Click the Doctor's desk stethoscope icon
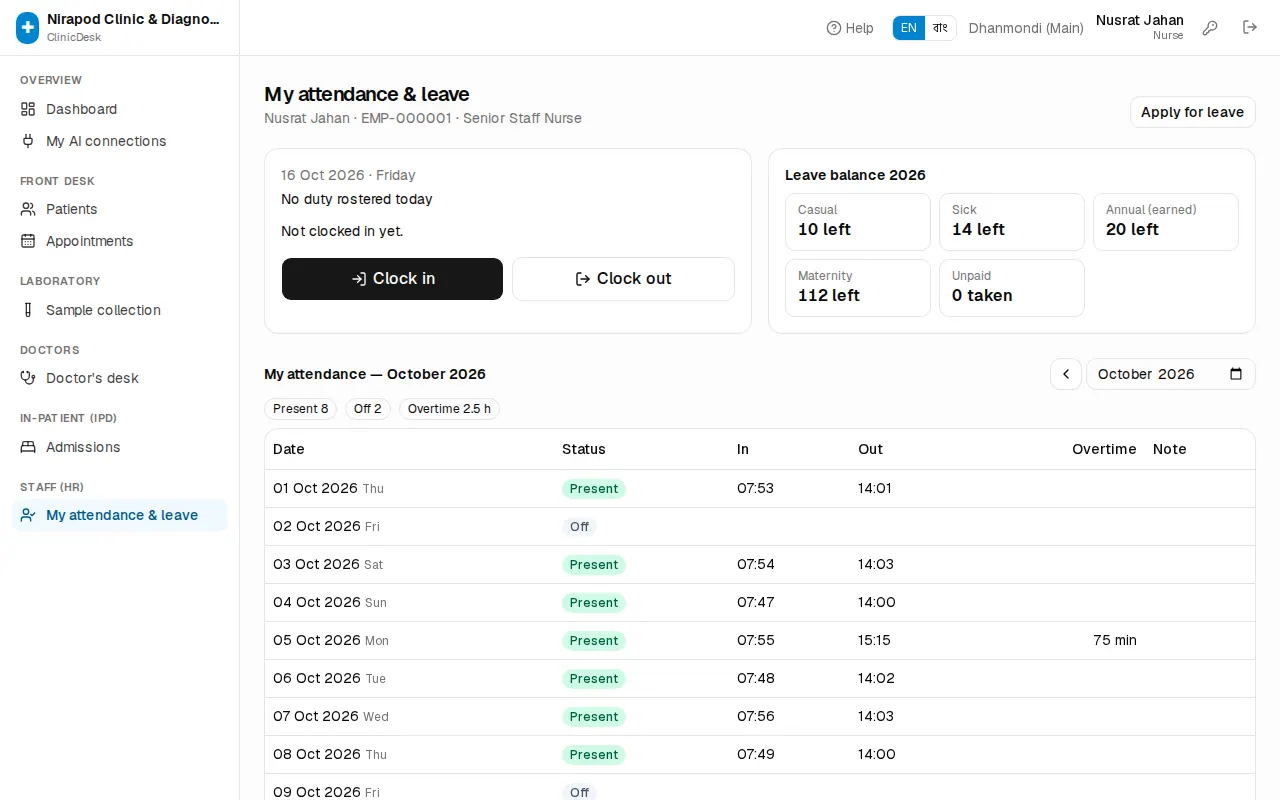 click(28, 378)
